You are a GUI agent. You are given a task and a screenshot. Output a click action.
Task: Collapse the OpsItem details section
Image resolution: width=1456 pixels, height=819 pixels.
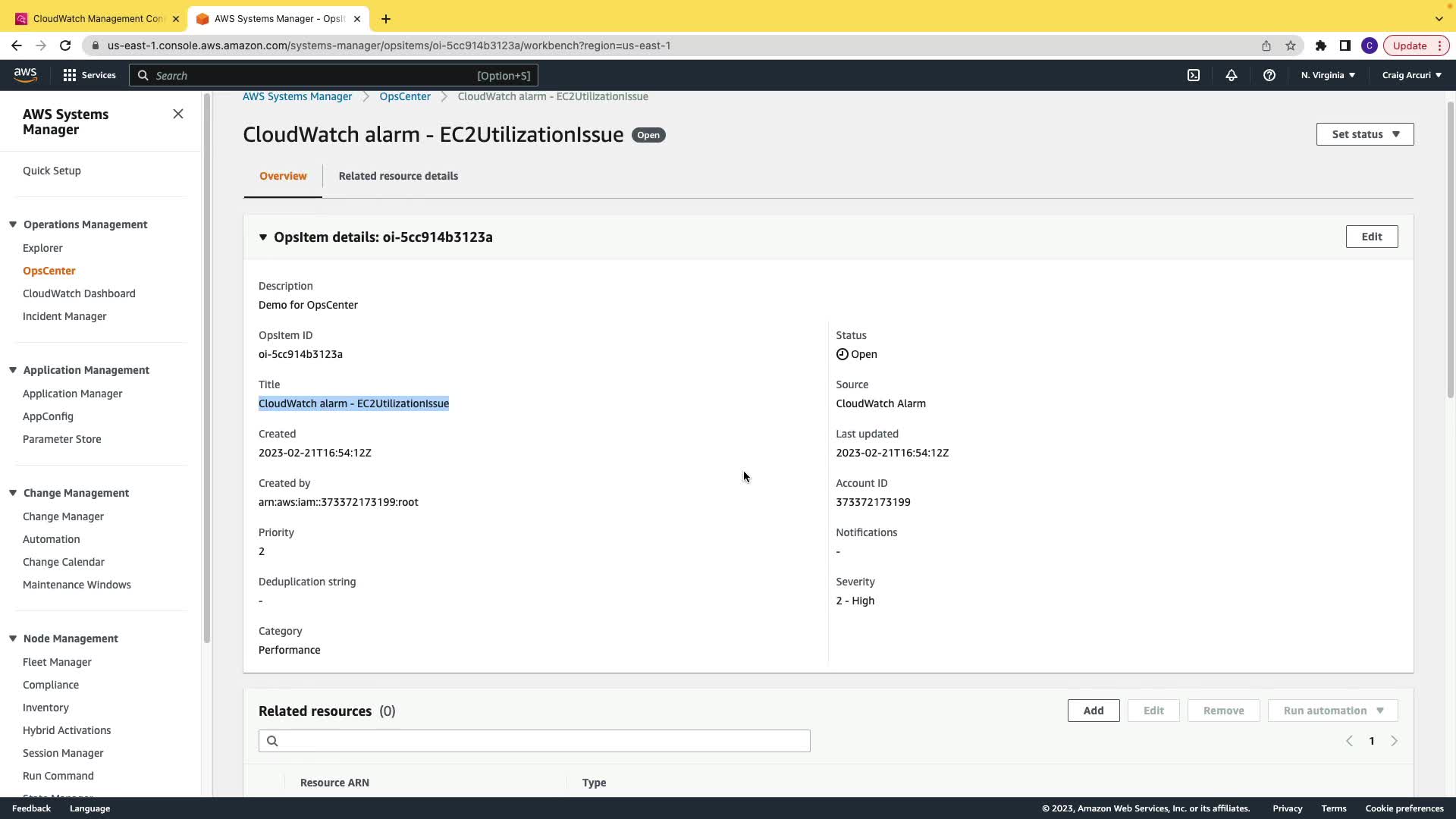[x=263, y=237]
